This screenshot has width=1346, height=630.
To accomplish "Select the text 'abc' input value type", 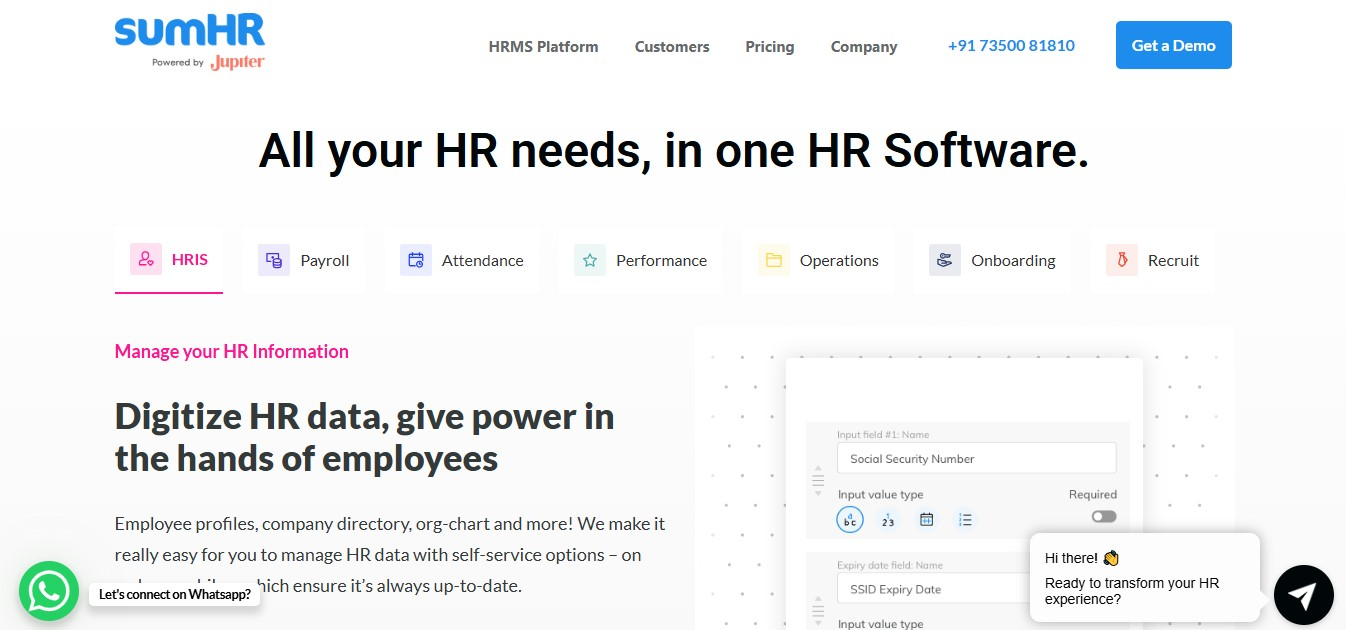I will 849,519.
